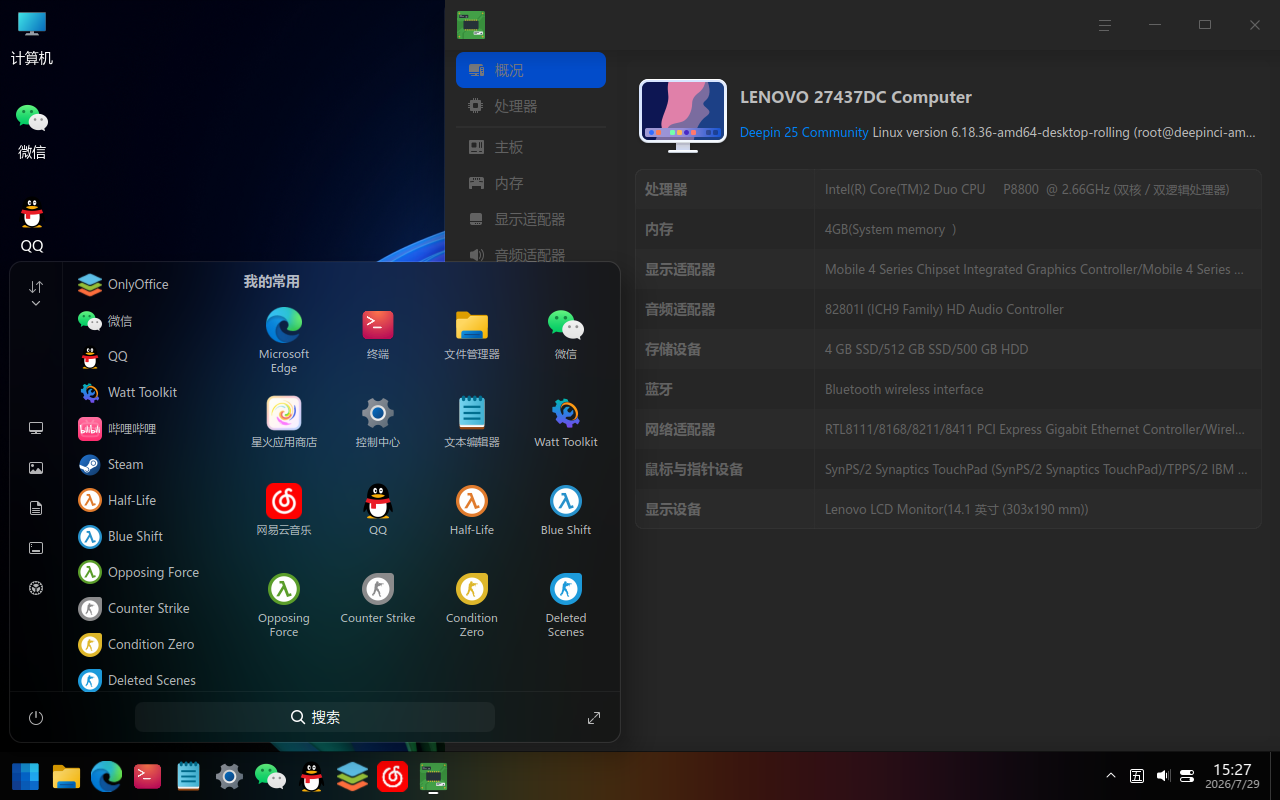Open 哔哩哔哩 from the app list

pos(132,428)
